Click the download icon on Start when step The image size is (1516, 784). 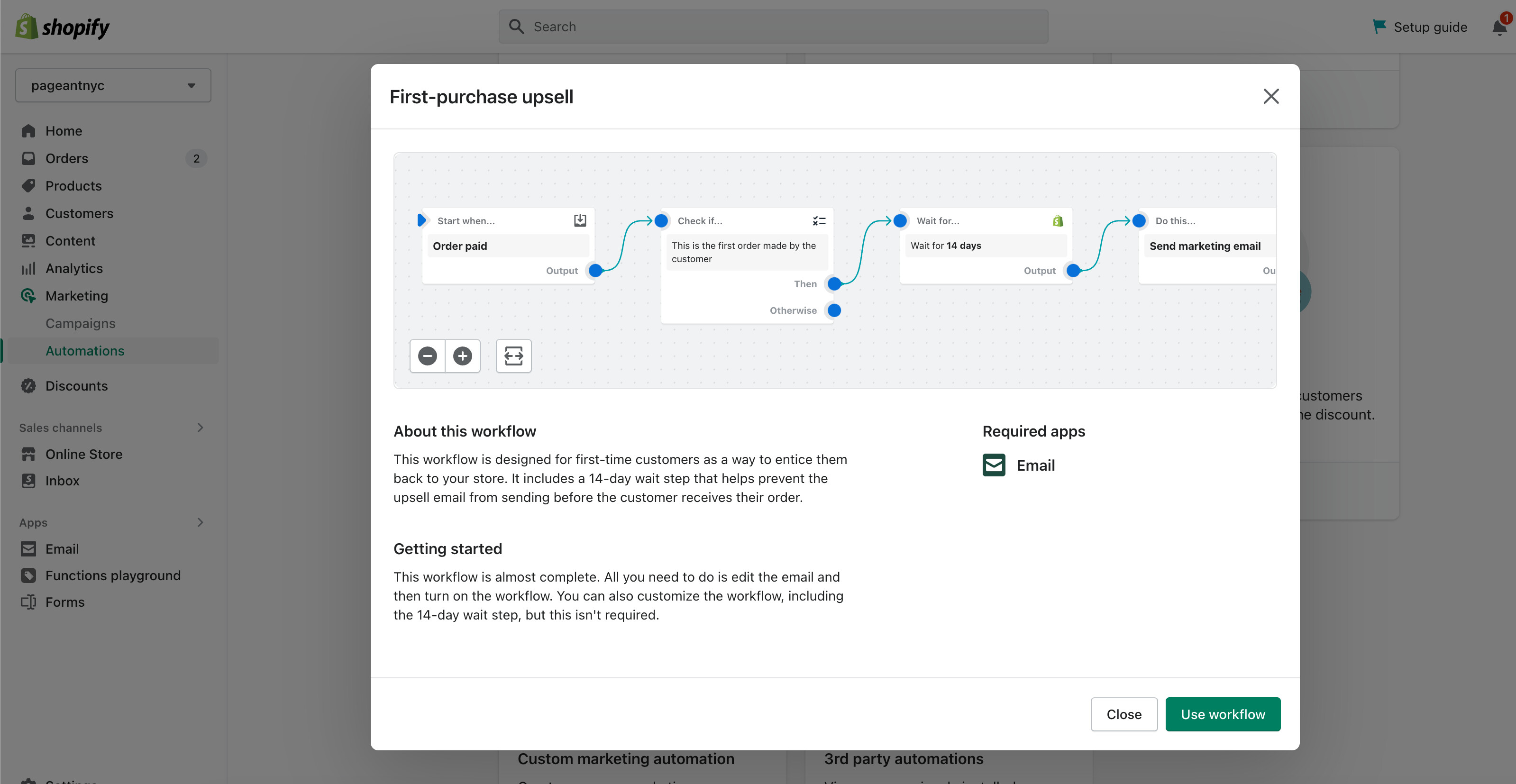(x=580, y=220)
